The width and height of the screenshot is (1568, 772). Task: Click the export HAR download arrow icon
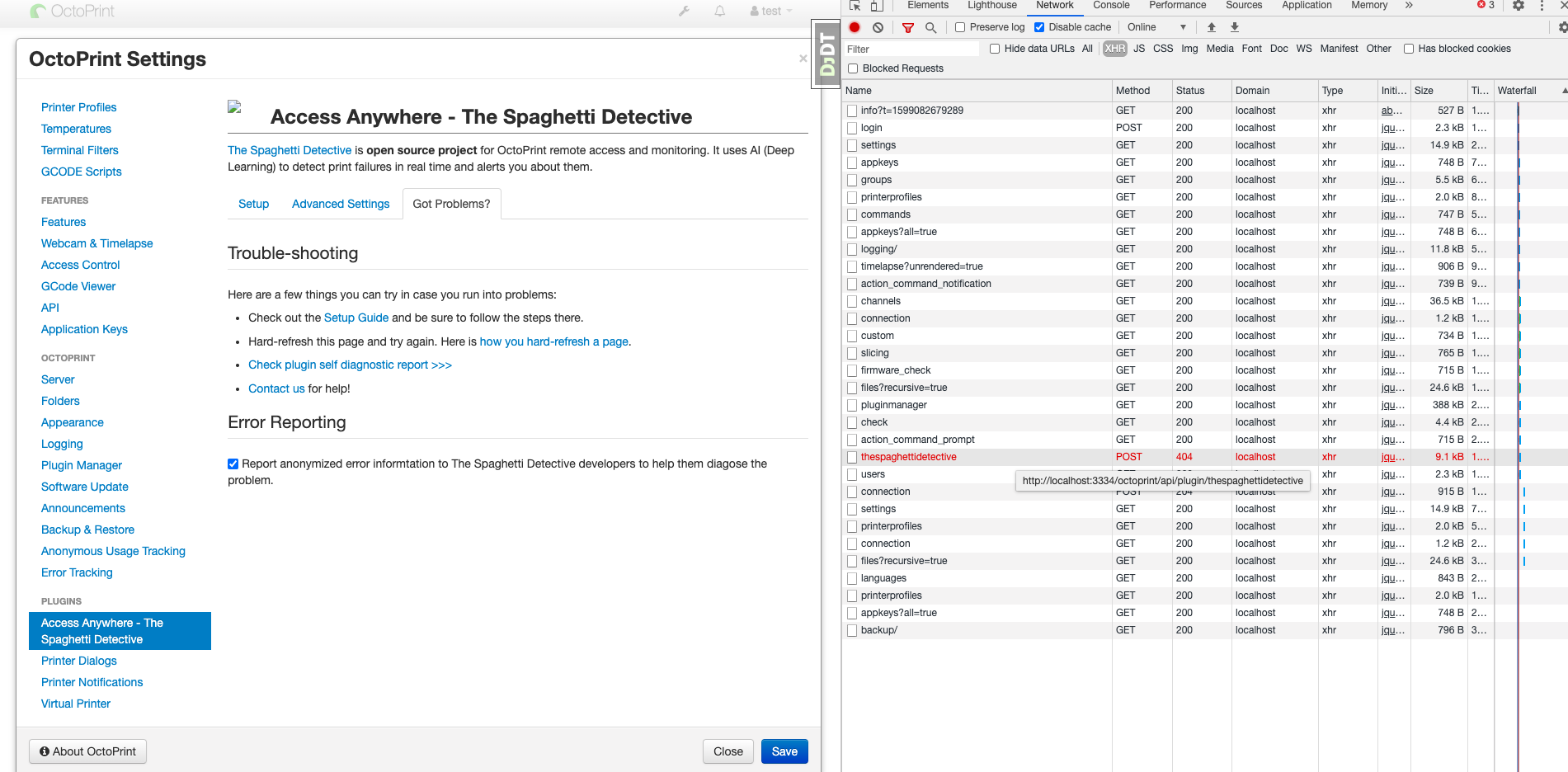1235,27
